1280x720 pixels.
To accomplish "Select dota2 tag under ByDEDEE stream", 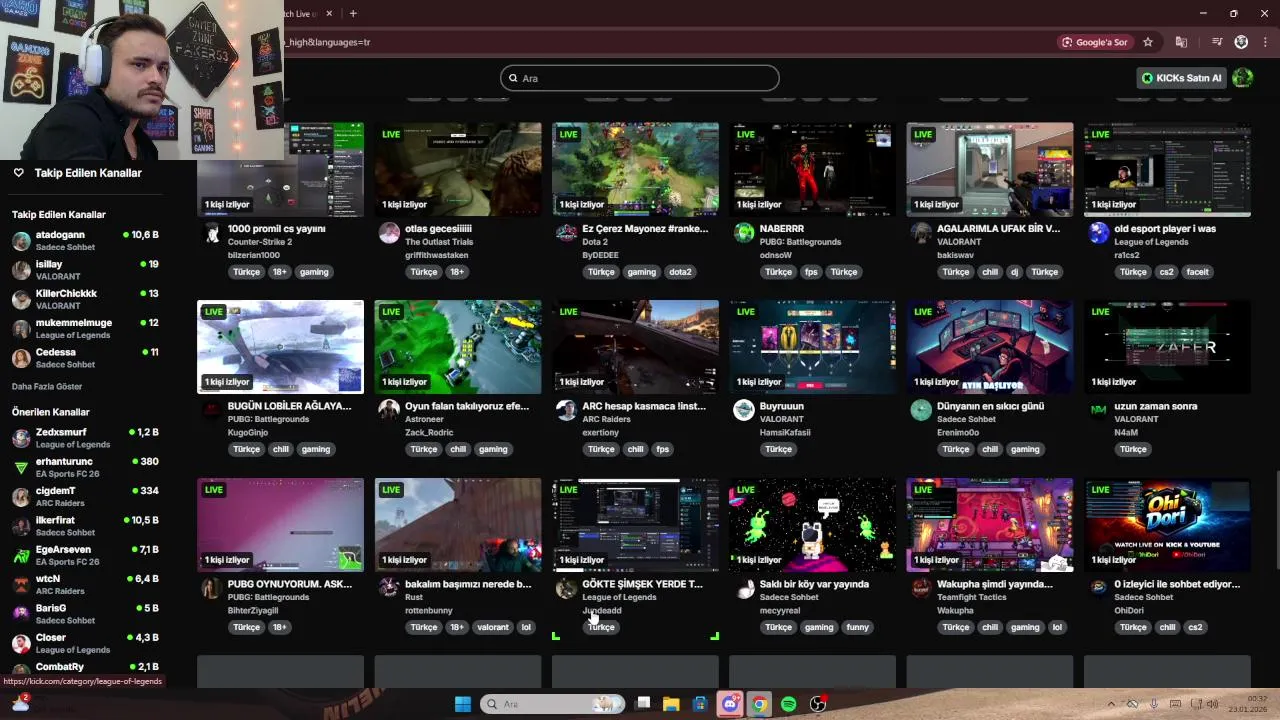I will click(680, 272).
